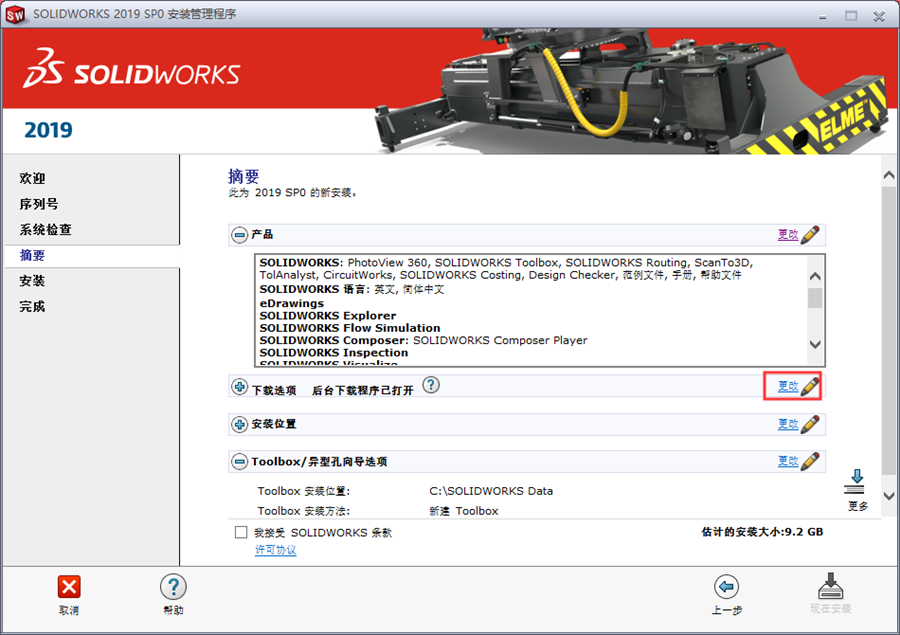This screenshot has height=635, width=900.
Task: Click the C:\SOLIDWORKS Data path text
Action: (491, 491)
